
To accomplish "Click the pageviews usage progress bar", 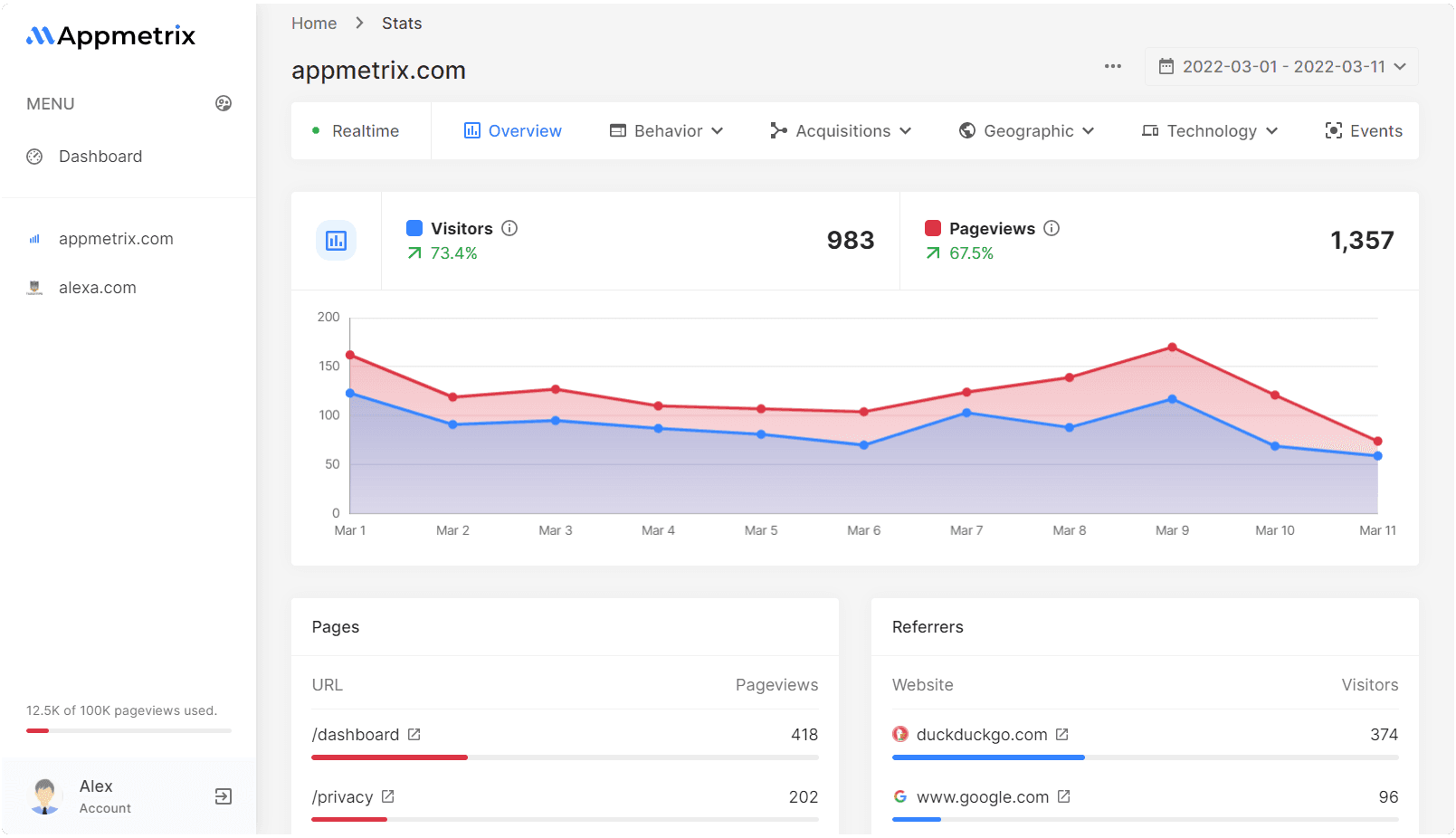I will coord(128,730).
